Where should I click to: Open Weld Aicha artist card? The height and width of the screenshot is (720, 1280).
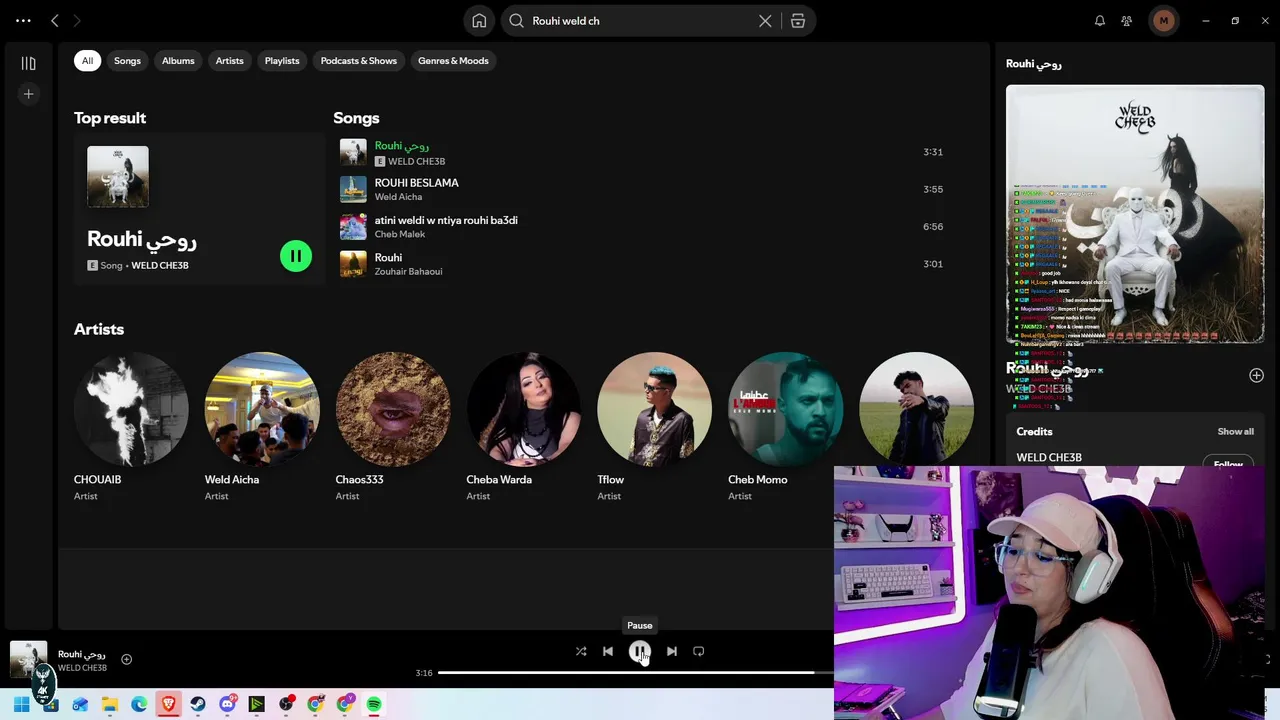(x=262, y=427)
